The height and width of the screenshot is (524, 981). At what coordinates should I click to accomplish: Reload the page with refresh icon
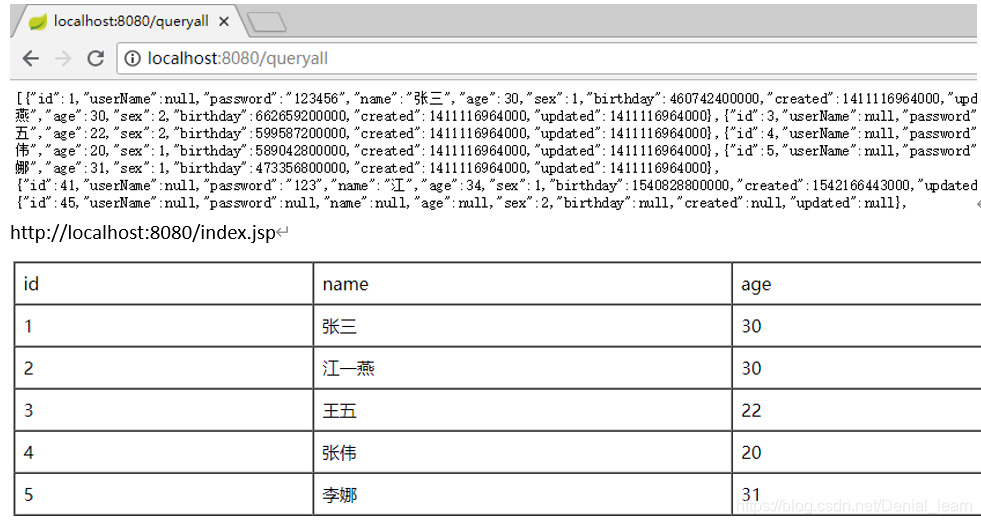(x=95, y=59)
